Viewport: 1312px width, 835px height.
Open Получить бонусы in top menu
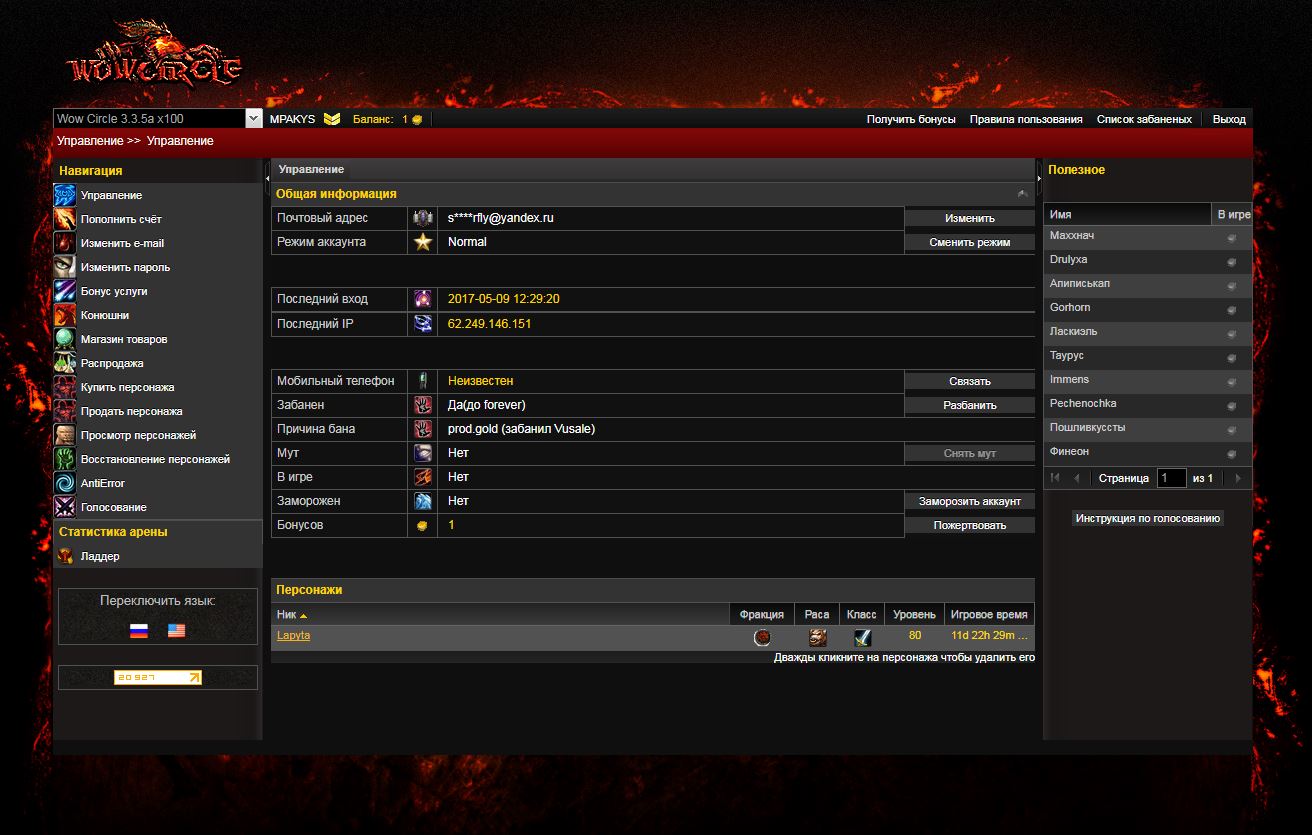coord(910,119)
